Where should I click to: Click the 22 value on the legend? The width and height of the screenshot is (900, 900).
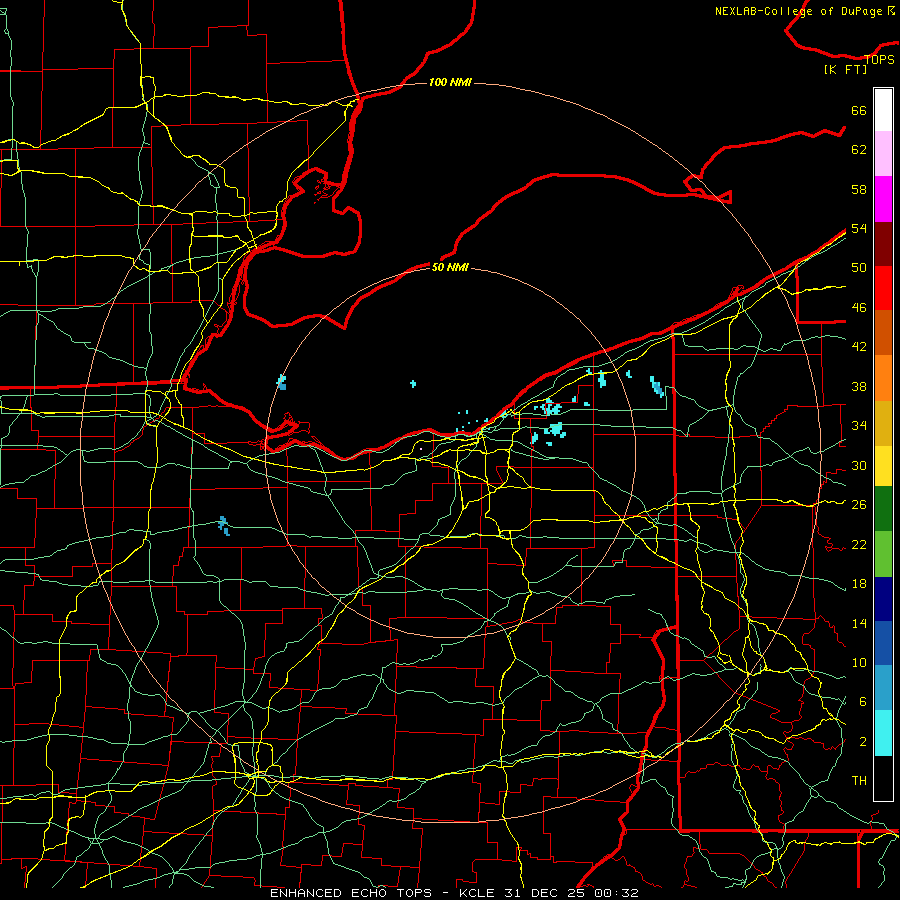(x=859, y=544)
